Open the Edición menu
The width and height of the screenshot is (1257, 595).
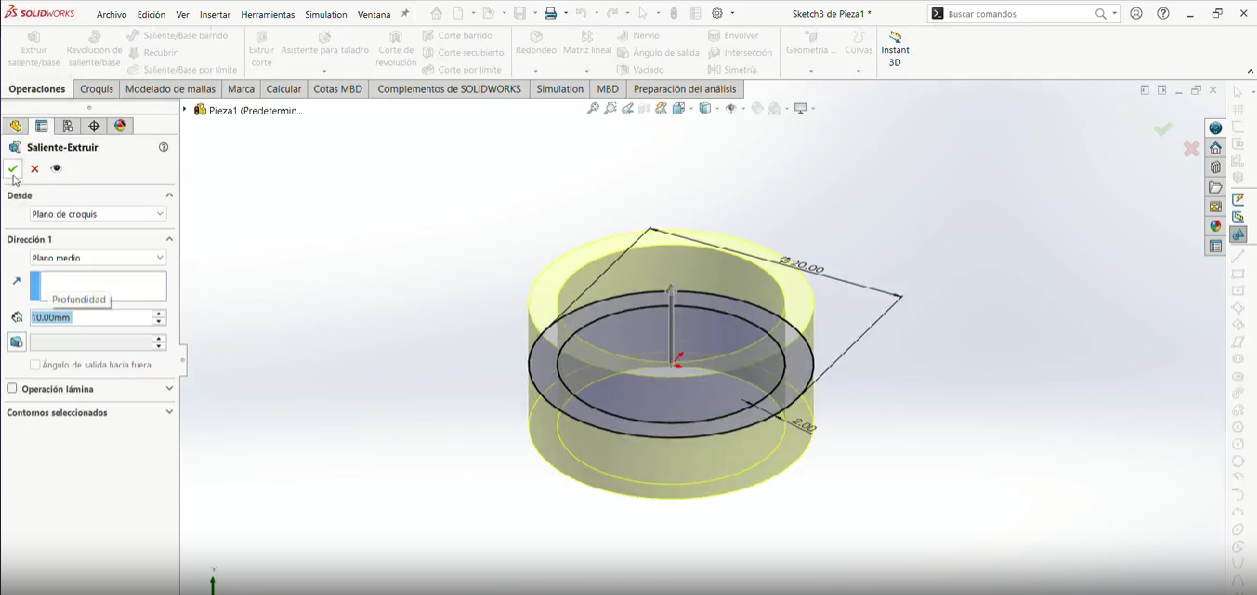coord(151,15)
